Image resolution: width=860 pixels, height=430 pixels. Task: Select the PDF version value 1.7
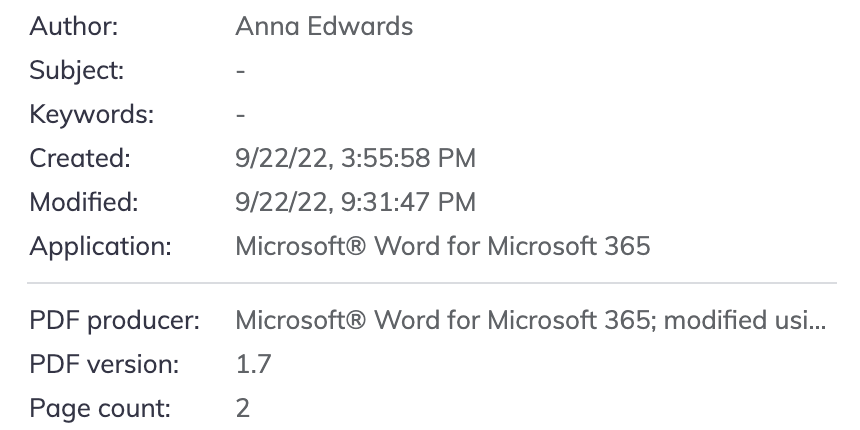pos(253,365)
